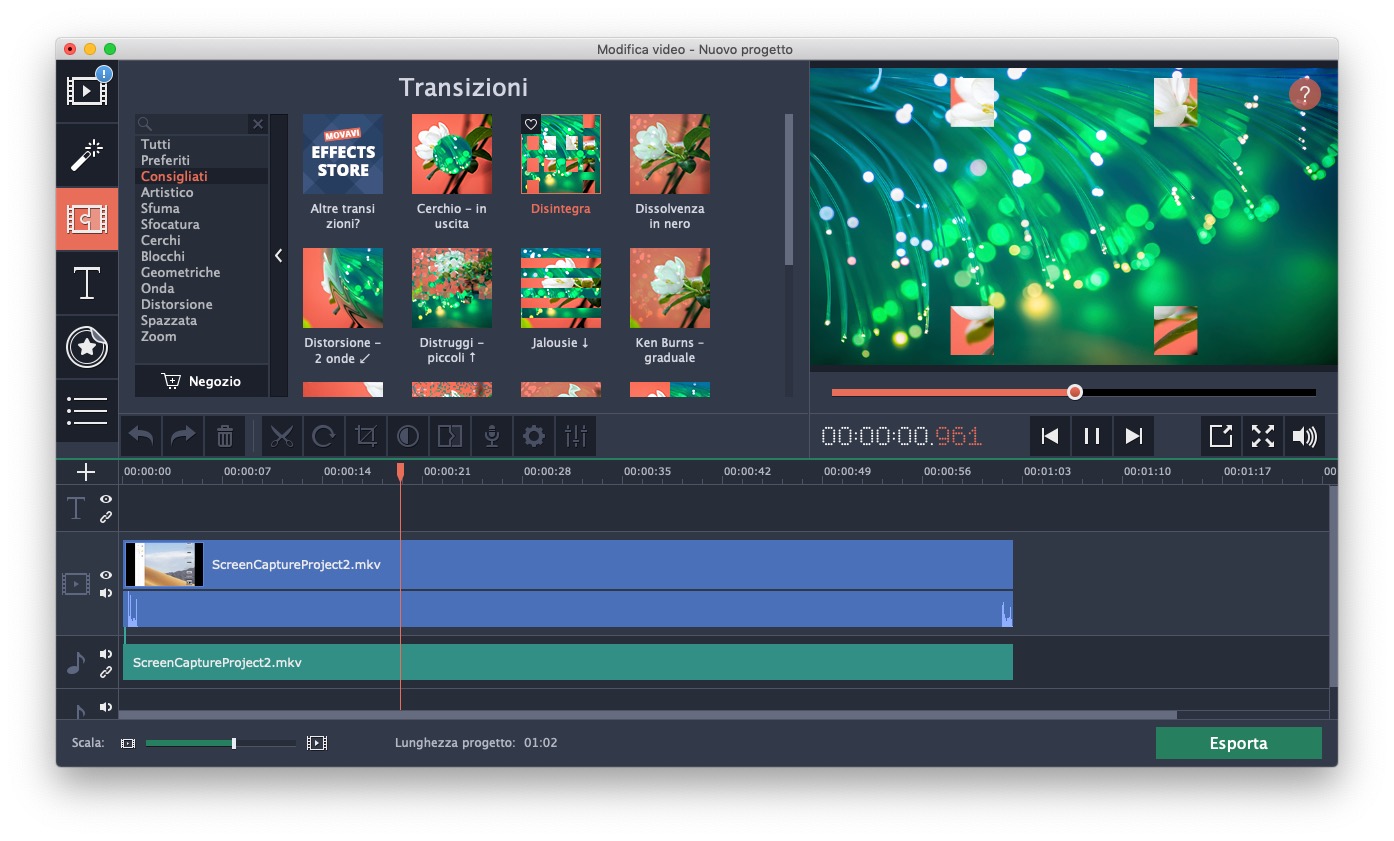Image resolution: width=1394 pixels, height=841 pixels.
Task: Select the Dissolvenza in nero transition
Action: (x=670, y=154)
